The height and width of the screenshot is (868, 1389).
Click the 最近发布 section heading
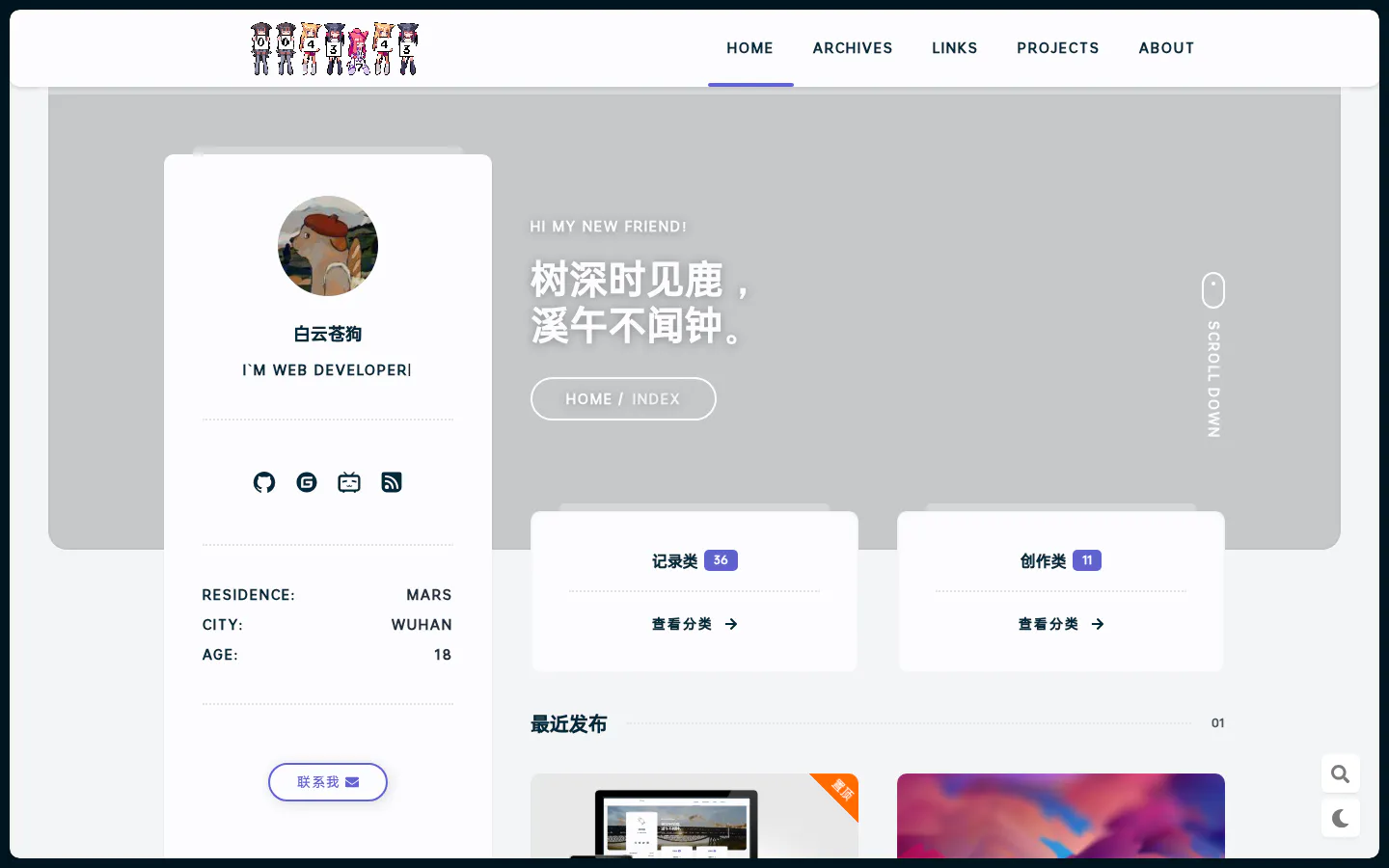tap(569, 723)
